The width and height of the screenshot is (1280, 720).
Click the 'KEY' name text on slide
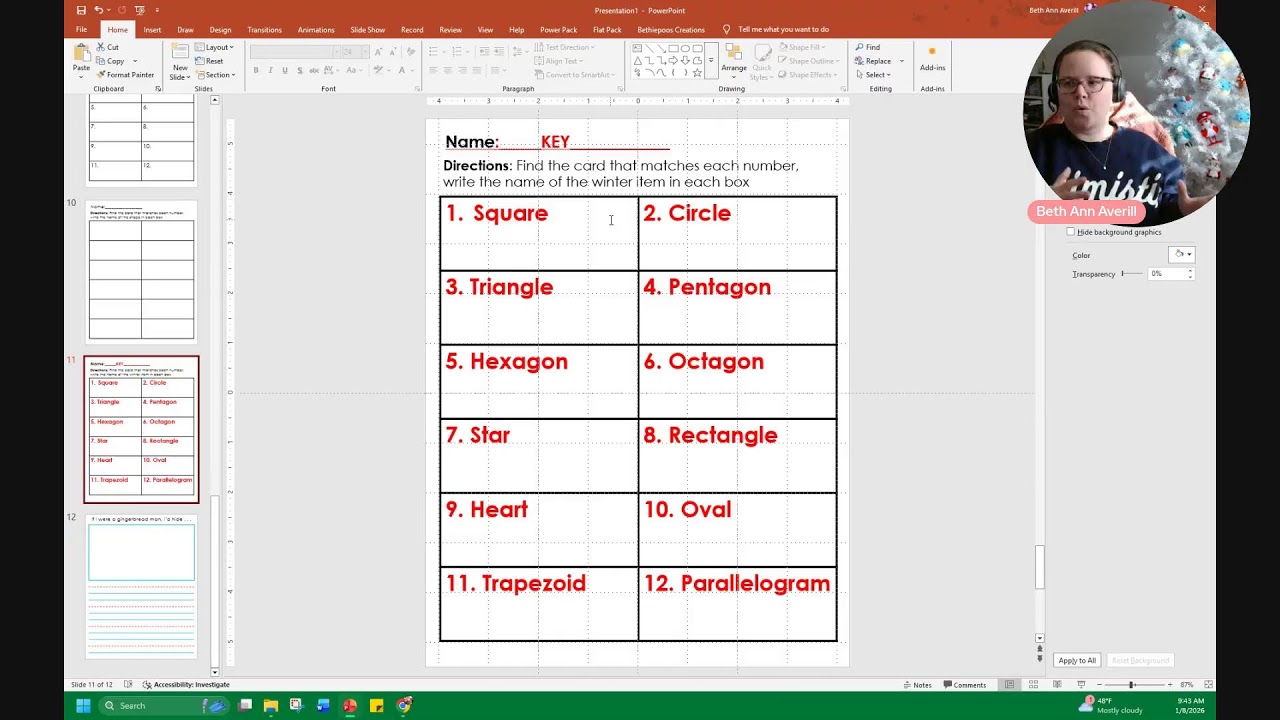(555, 142)
